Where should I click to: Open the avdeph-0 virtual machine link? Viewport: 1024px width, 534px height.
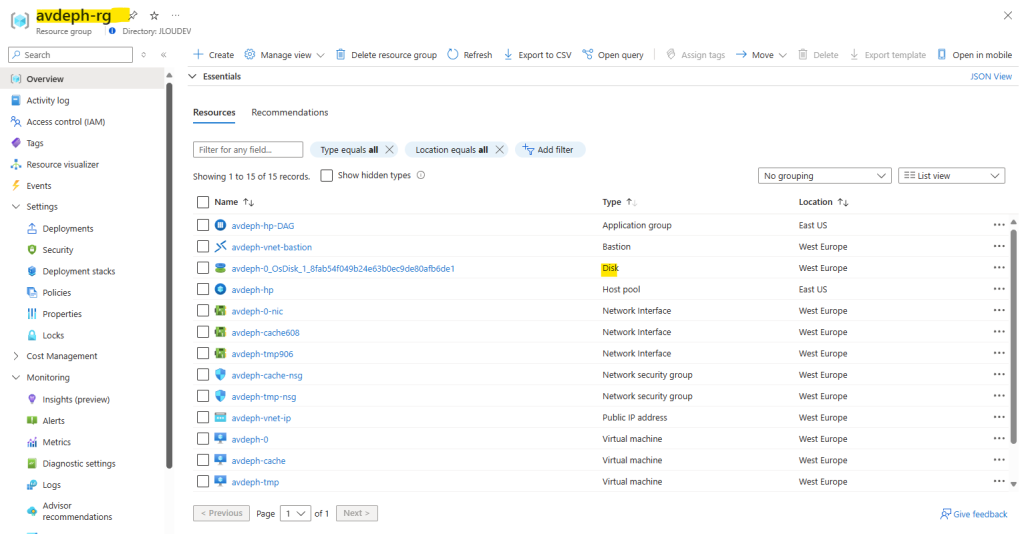(249, 439)
